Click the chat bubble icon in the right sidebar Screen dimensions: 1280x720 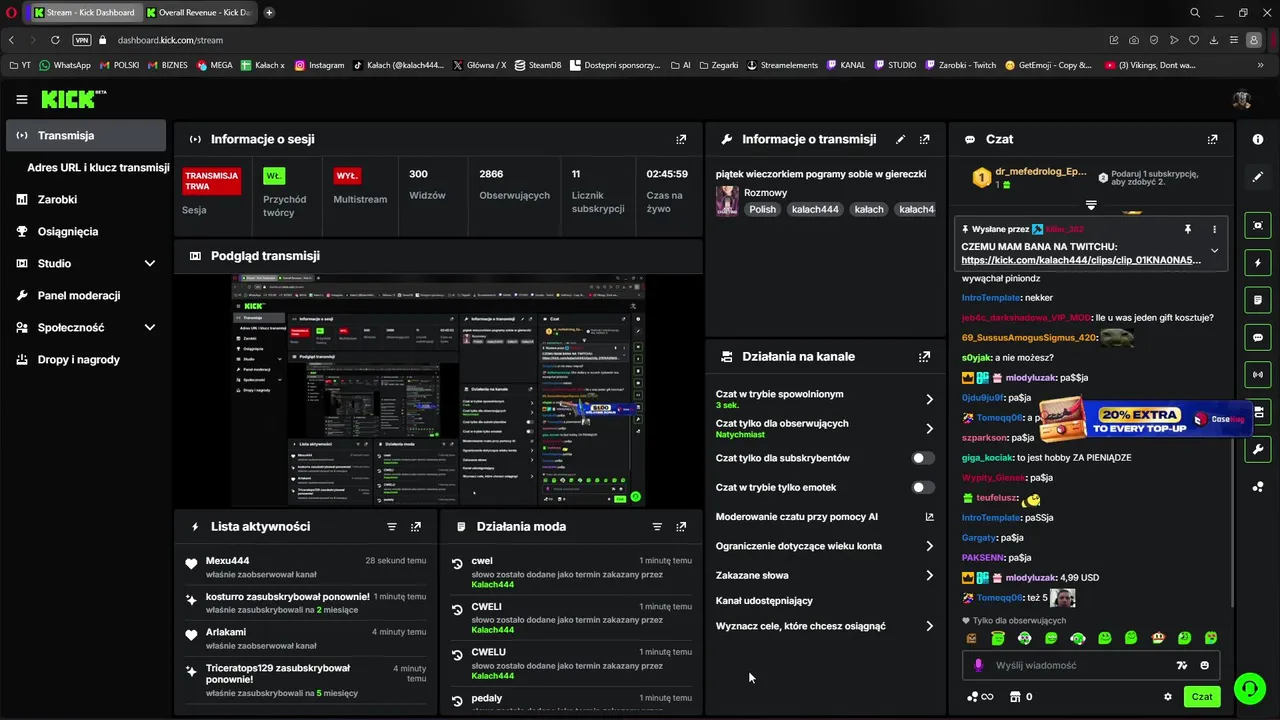pyautogui.click(x=1258, y=338)
